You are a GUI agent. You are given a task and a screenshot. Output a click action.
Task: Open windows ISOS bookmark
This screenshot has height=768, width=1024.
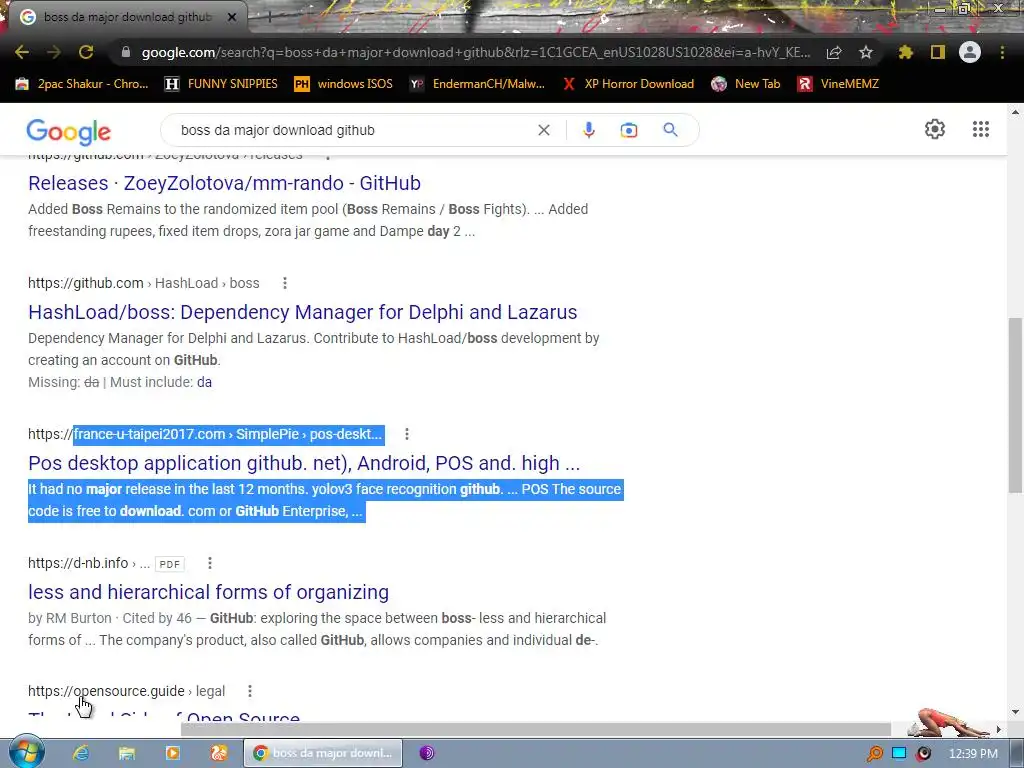tap(344, 84)
